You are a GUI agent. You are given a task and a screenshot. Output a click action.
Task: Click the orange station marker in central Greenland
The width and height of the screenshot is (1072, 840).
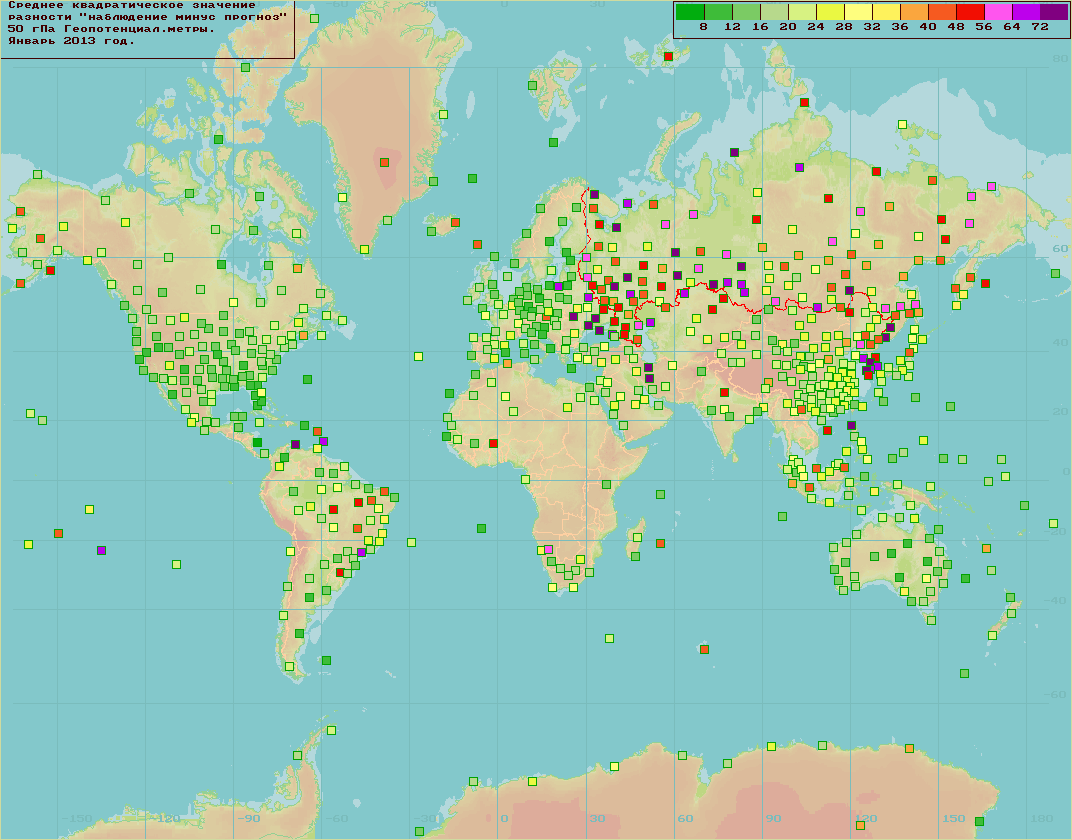click(x=384, y=163)
